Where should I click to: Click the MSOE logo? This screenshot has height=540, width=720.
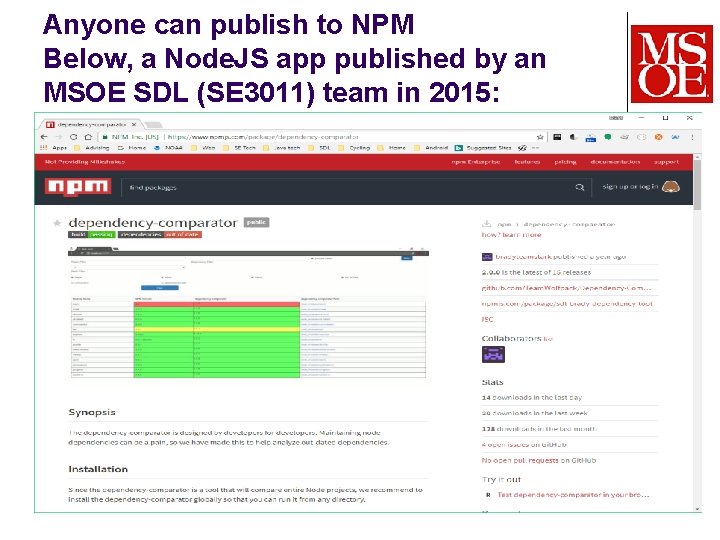(671, 64)
